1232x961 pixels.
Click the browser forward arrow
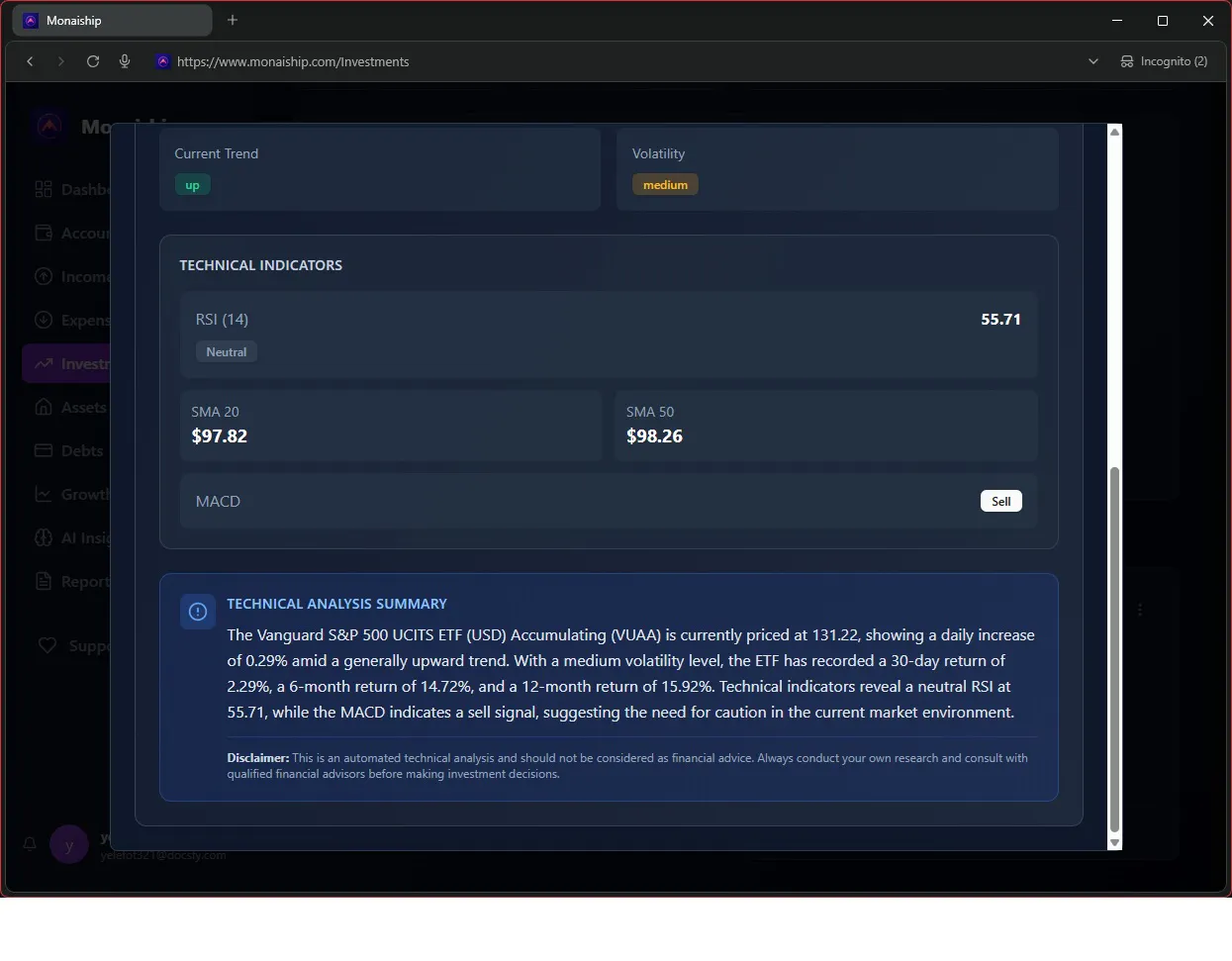61,61
